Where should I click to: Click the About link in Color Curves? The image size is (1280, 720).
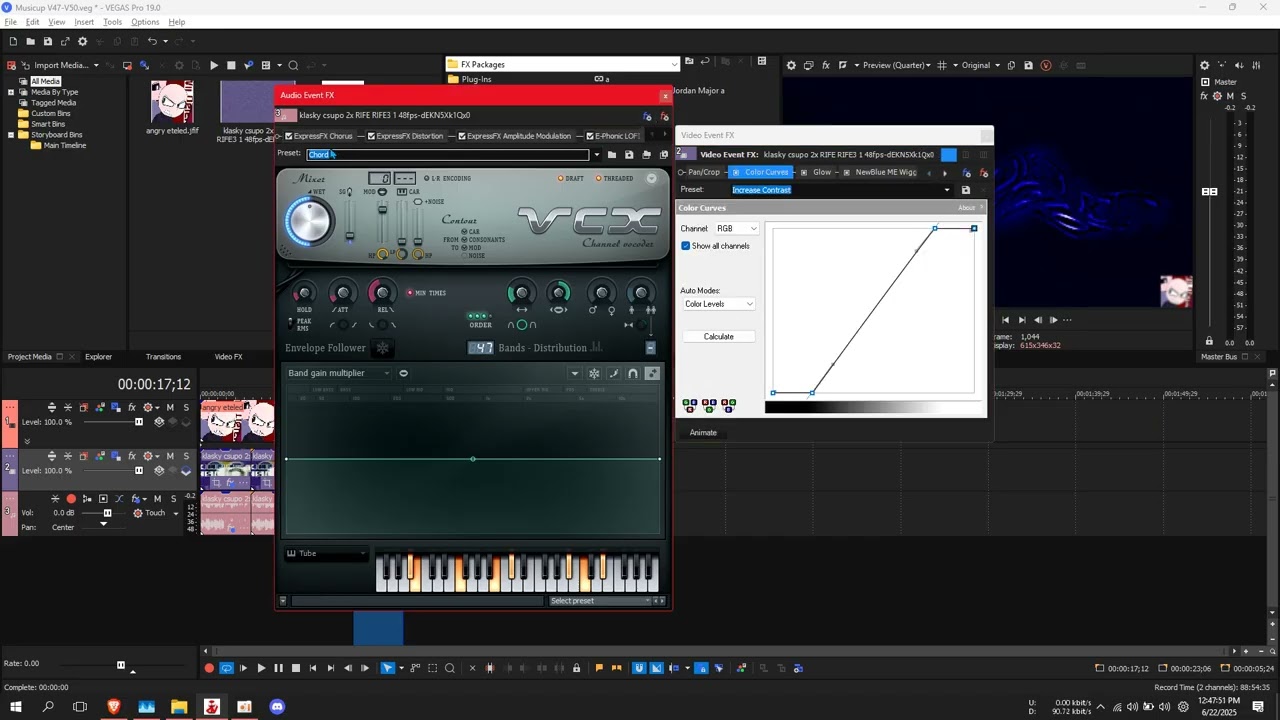click(x=966, y=208)
